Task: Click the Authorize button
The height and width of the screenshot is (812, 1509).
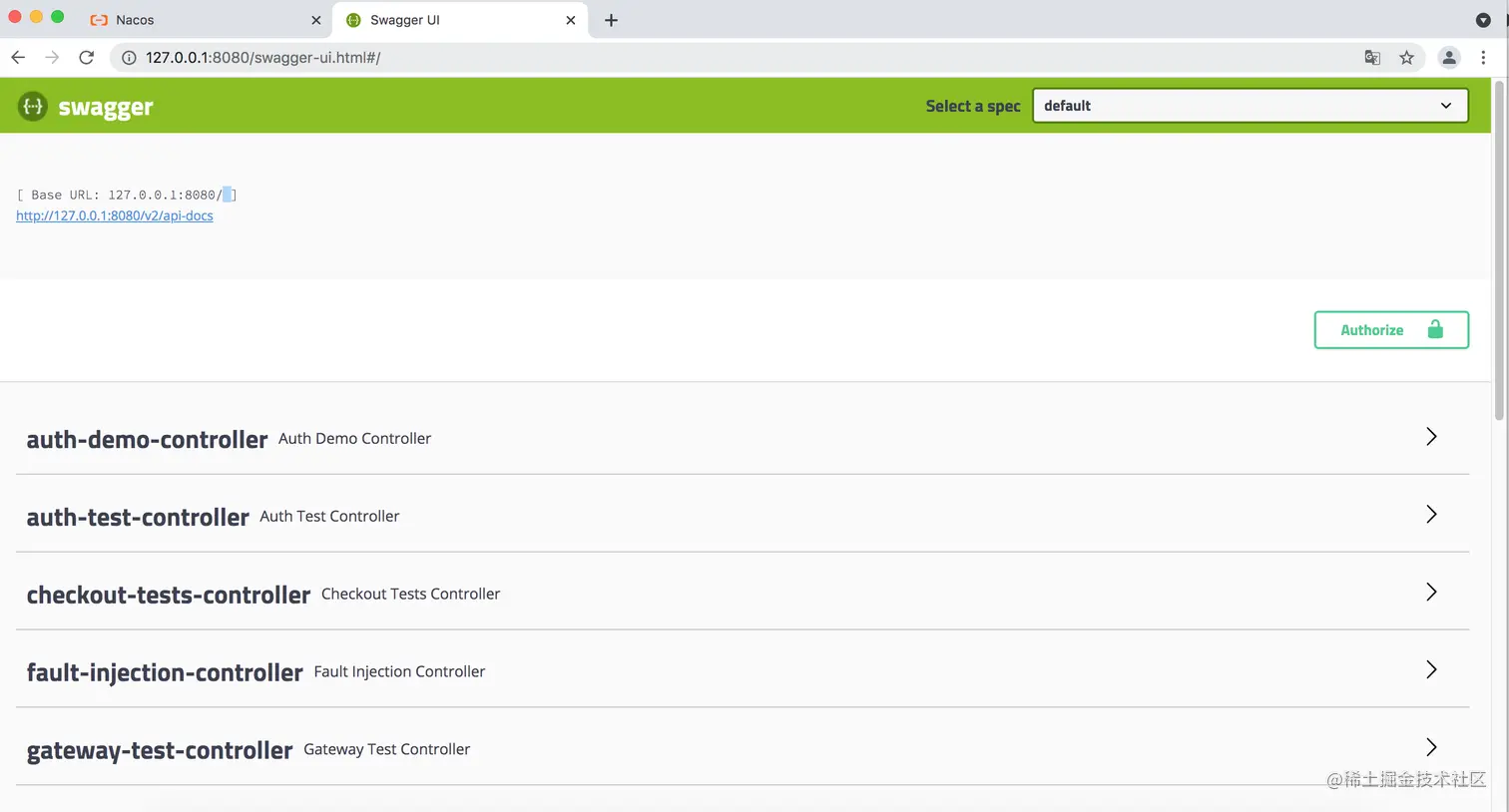Action: (1391, 330)
